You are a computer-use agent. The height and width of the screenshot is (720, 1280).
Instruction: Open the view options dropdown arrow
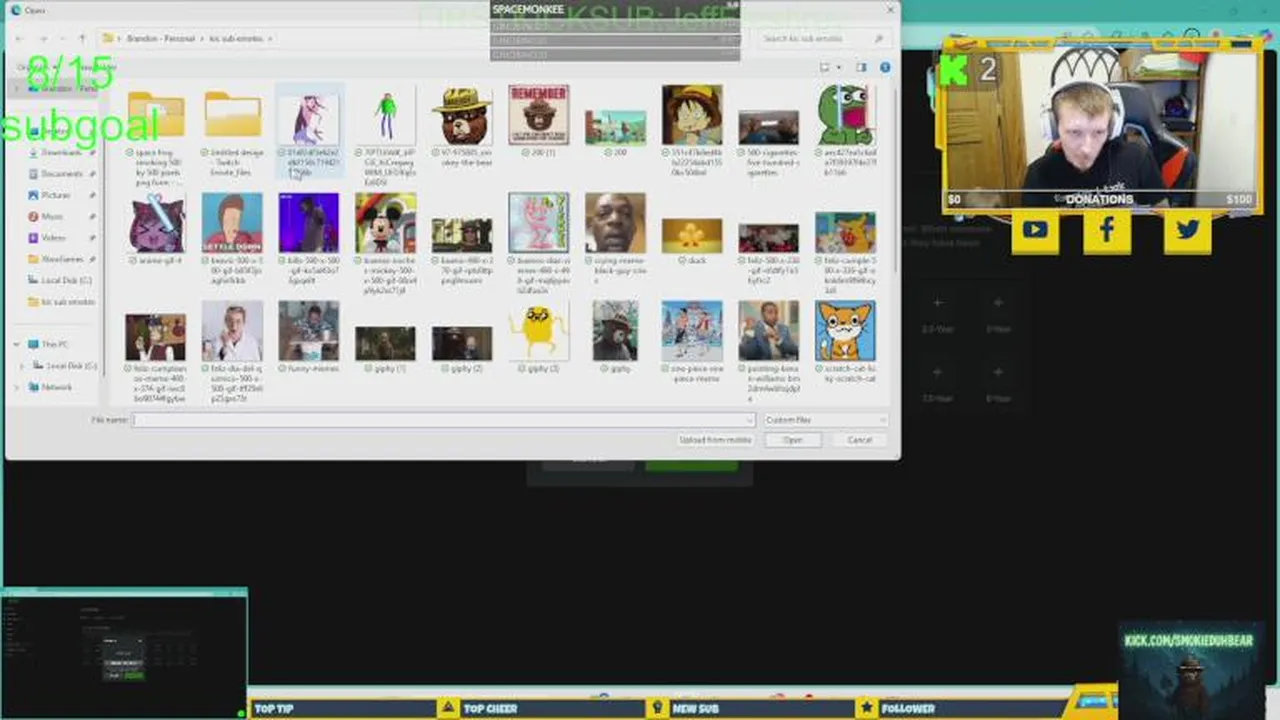tap(837, 67)
